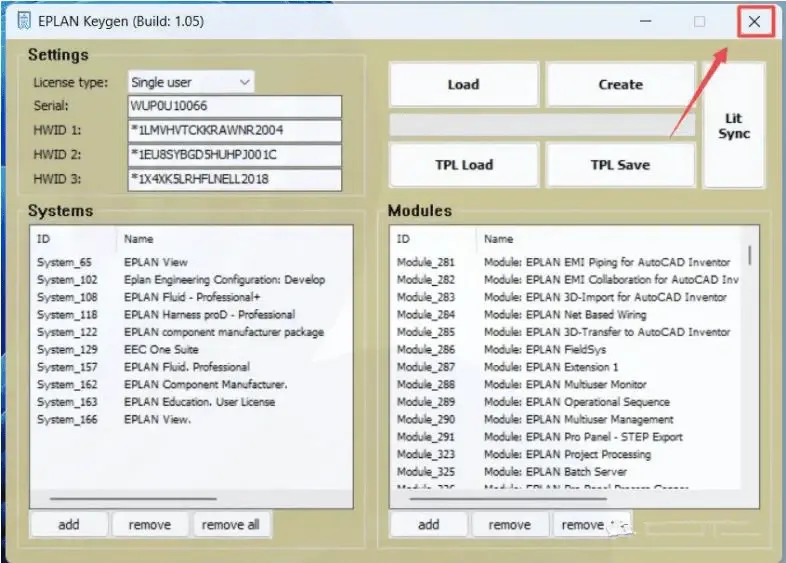This screenshot has height=563, width=786.
Task: Select System_122 component manufacturer package row
Action: click(x=191, y=332)
